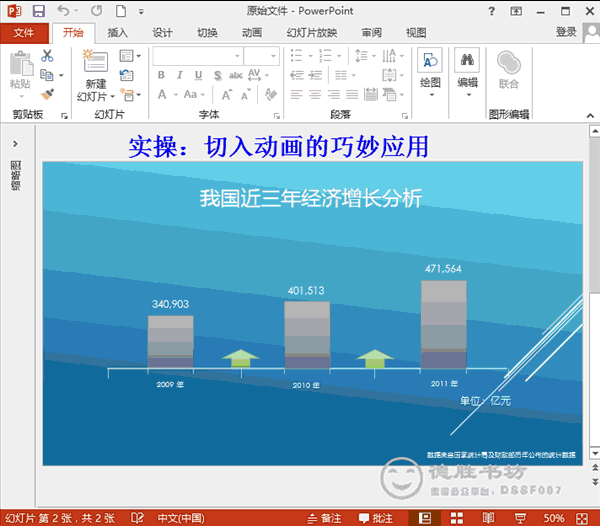
Task: Open the font size dropdown
Action: click(x=274, y=56)
